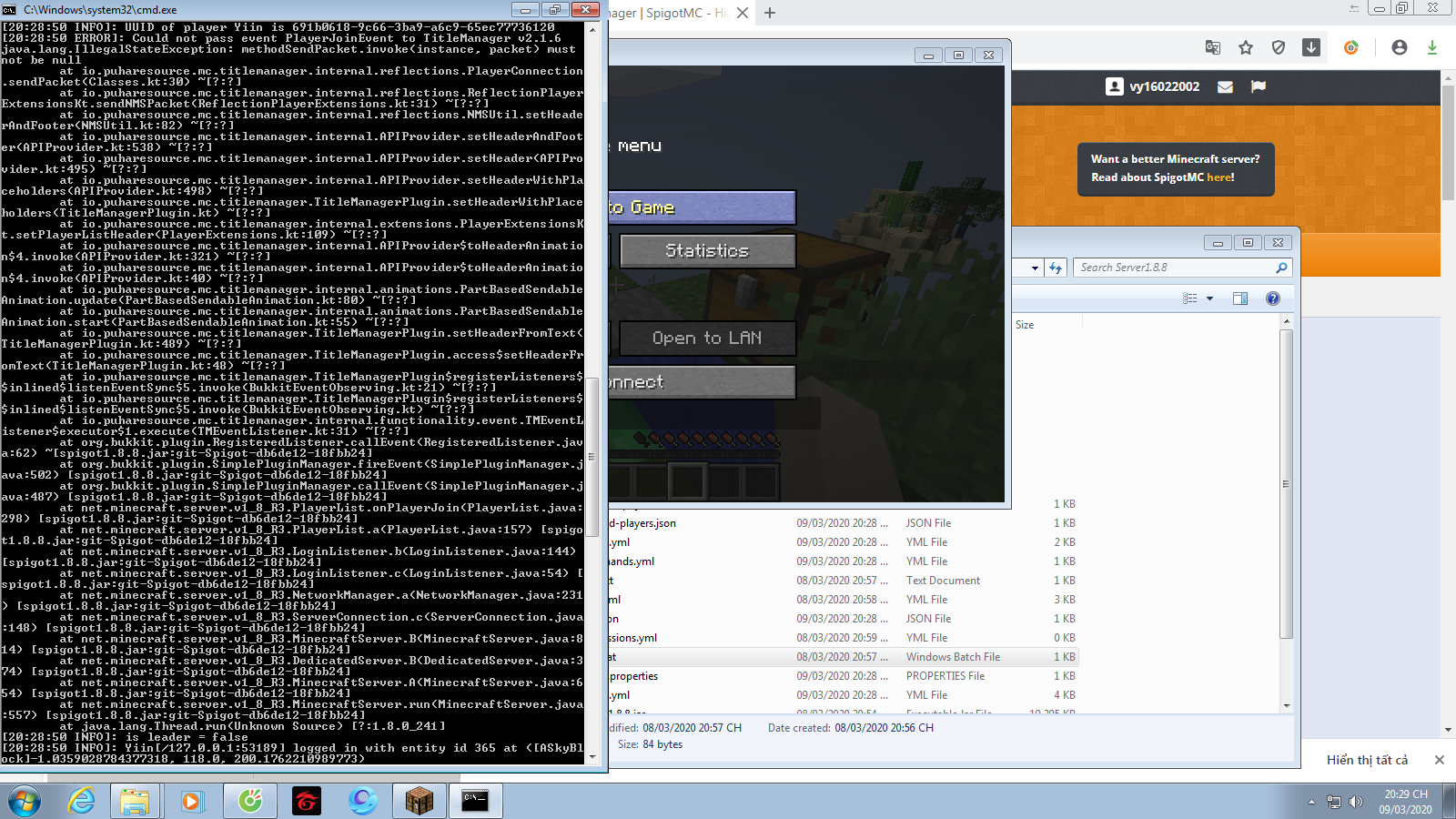Open the browser profile account icon

[1400, 47]
